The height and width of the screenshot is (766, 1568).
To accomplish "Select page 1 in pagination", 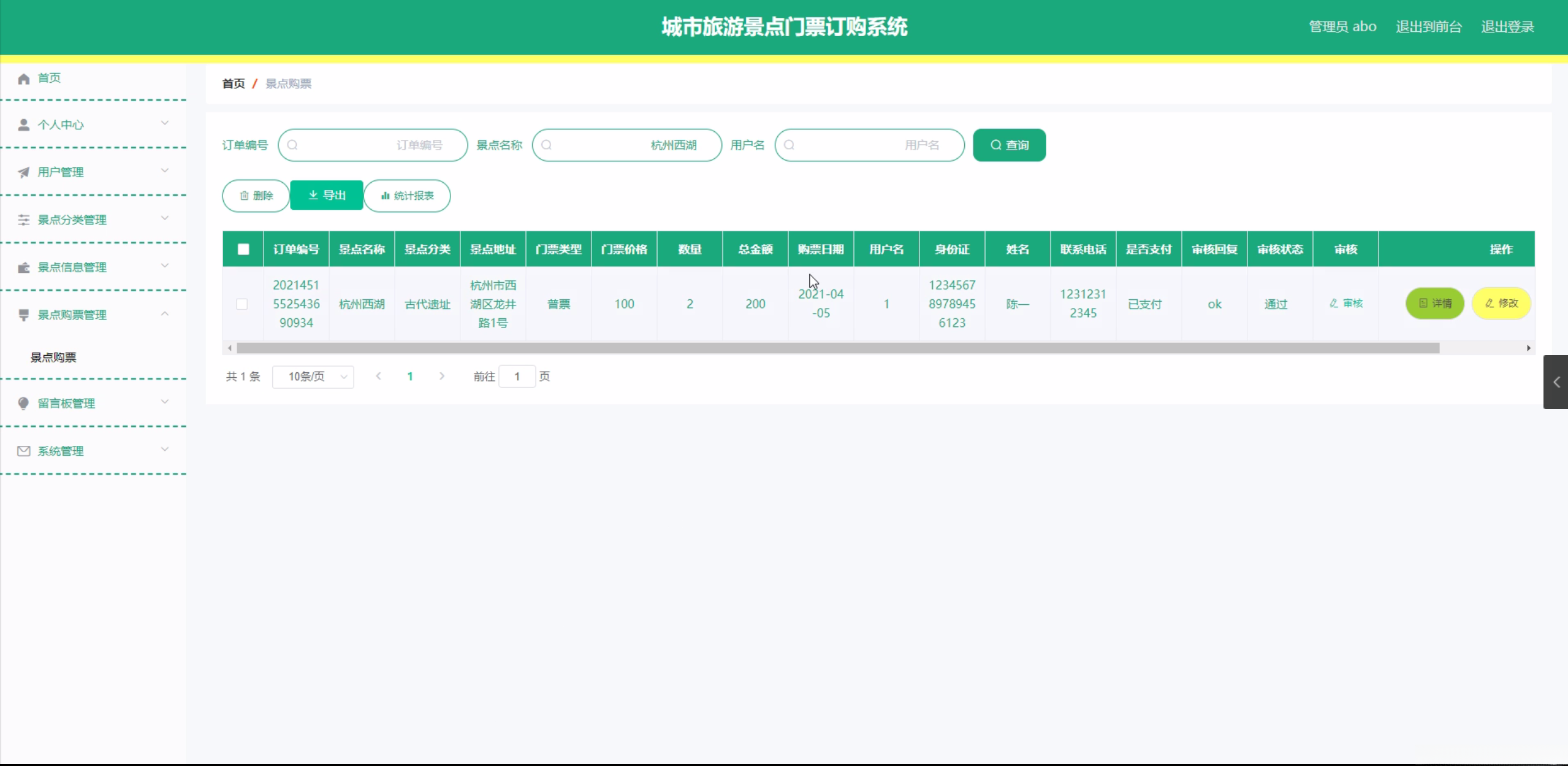I will coord(410,377).
